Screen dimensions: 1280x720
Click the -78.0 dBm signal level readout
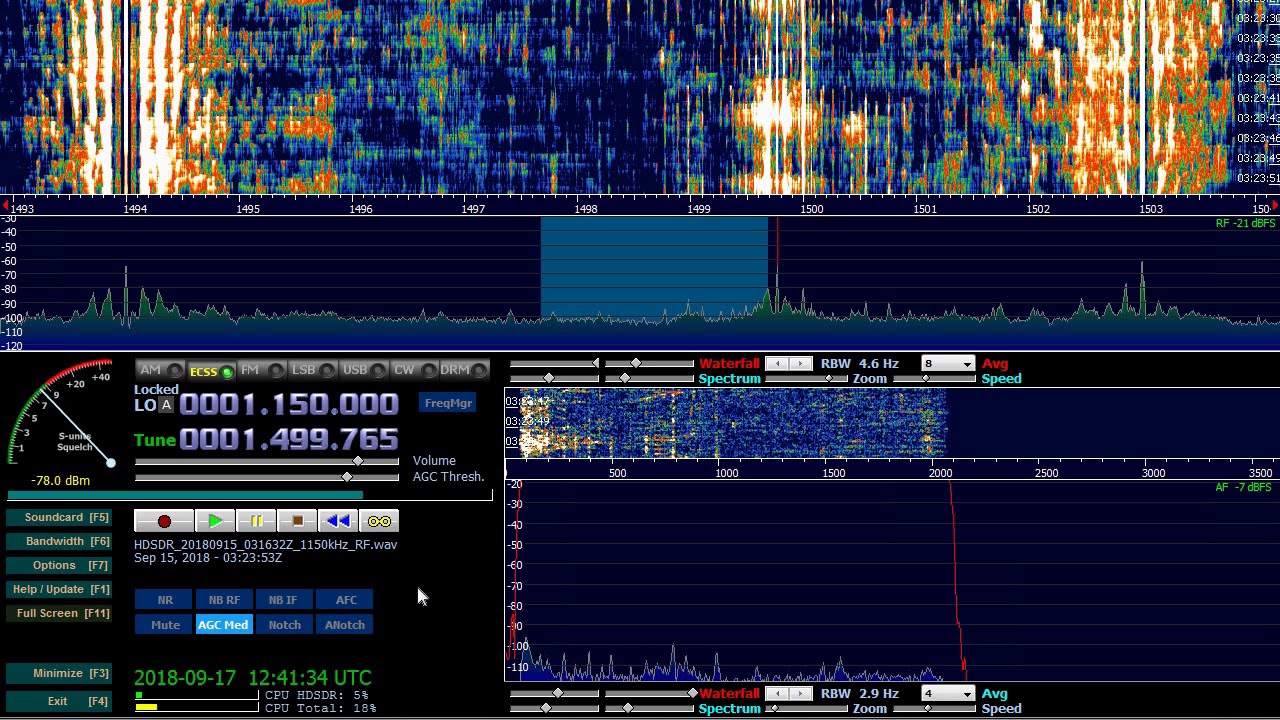pos(60,481)
